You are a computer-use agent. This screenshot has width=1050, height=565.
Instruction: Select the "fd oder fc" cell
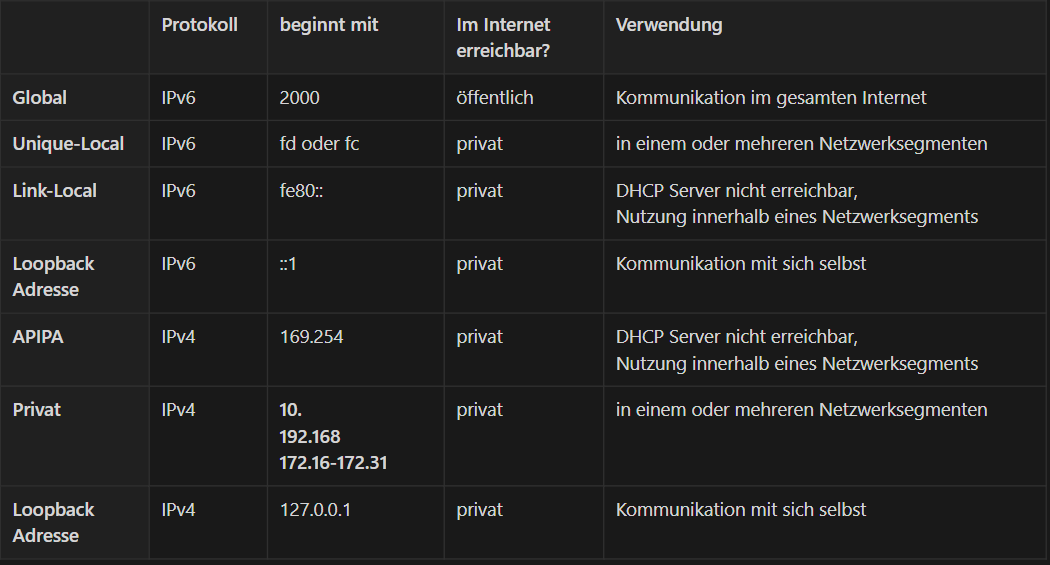[319, 144]
